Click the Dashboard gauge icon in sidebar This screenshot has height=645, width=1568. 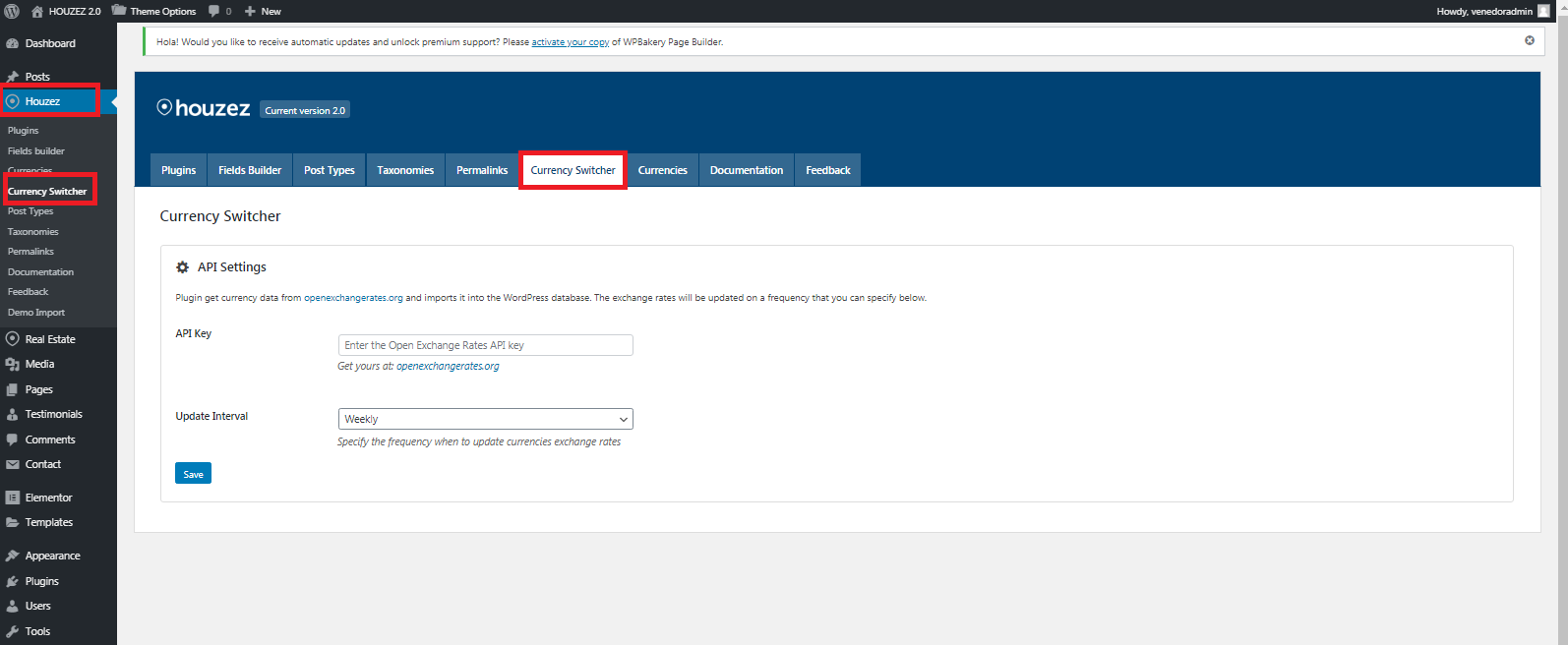point(13,43)
